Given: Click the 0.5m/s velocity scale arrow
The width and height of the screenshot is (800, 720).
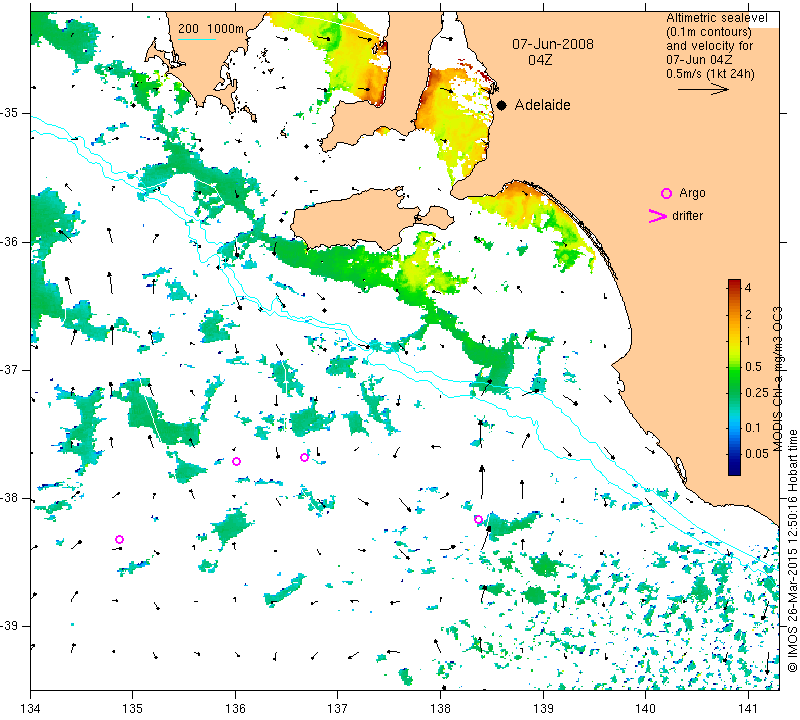Looking at the screenshot, I should pos(703,89).
